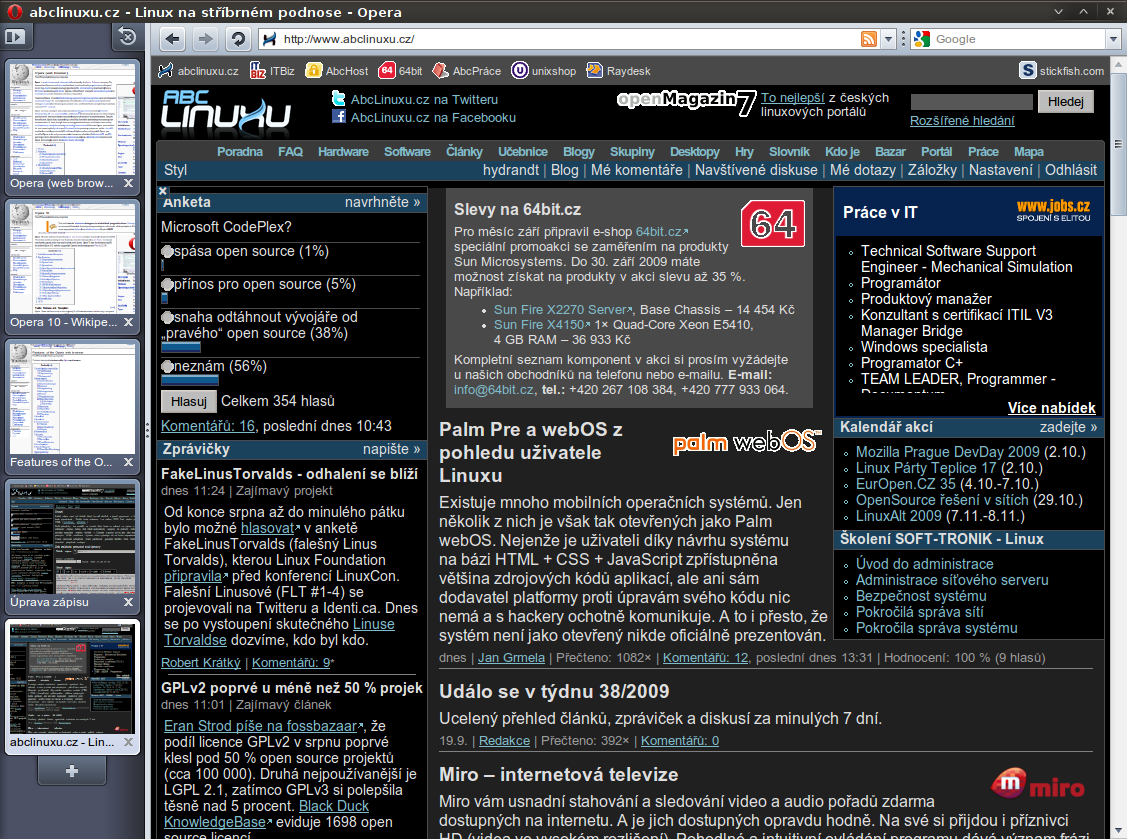Select poll option 'přínos pro open source'
This screenshot has width=1127, height=839.
point(167,285)
